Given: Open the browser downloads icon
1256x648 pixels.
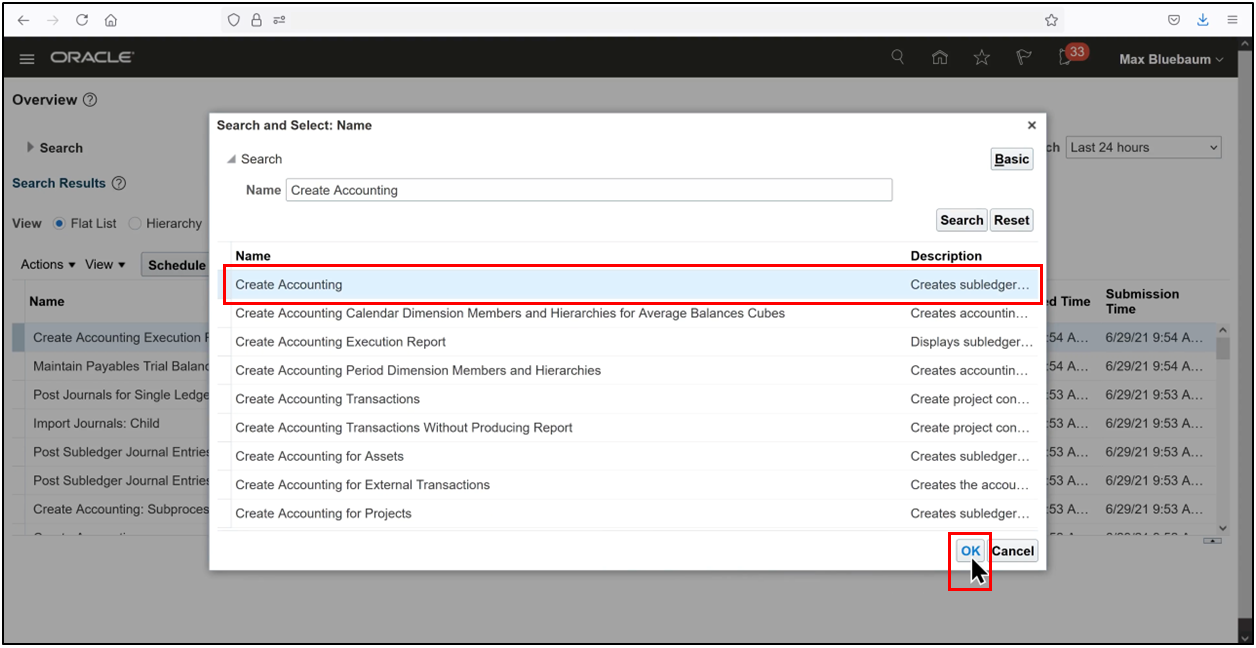Looking at the screenshot, I should 1202,20.
